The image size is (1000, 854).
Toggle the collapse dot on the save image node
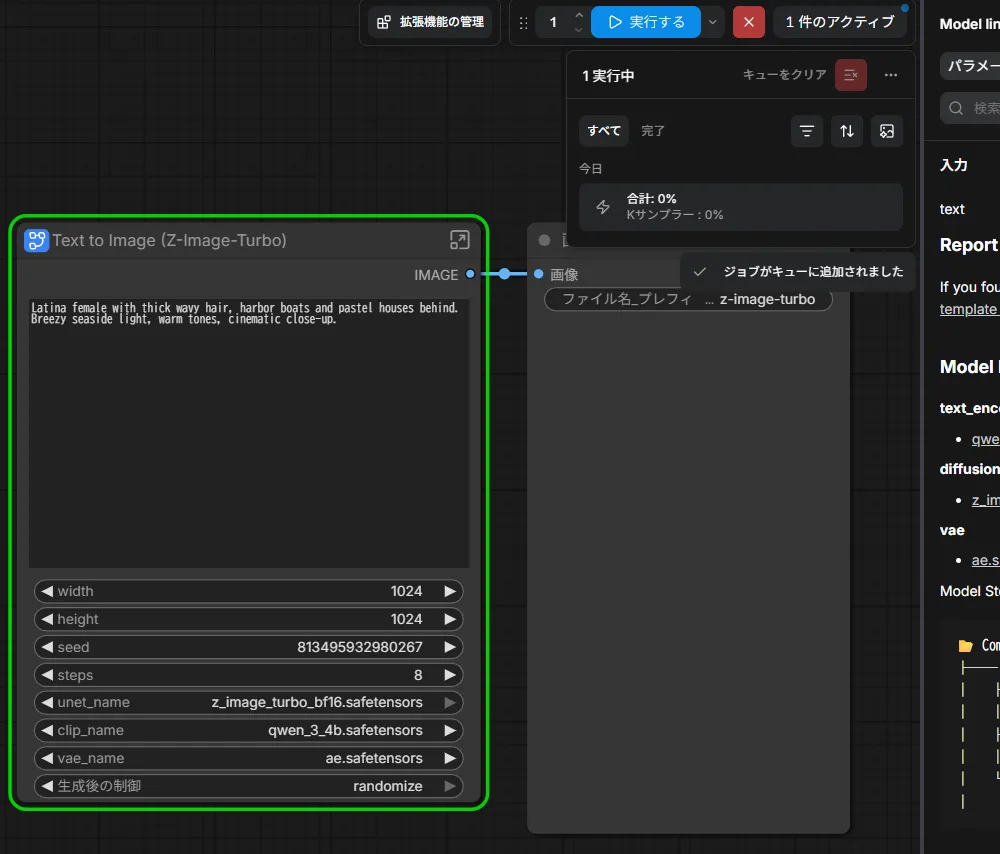[544, 240]
